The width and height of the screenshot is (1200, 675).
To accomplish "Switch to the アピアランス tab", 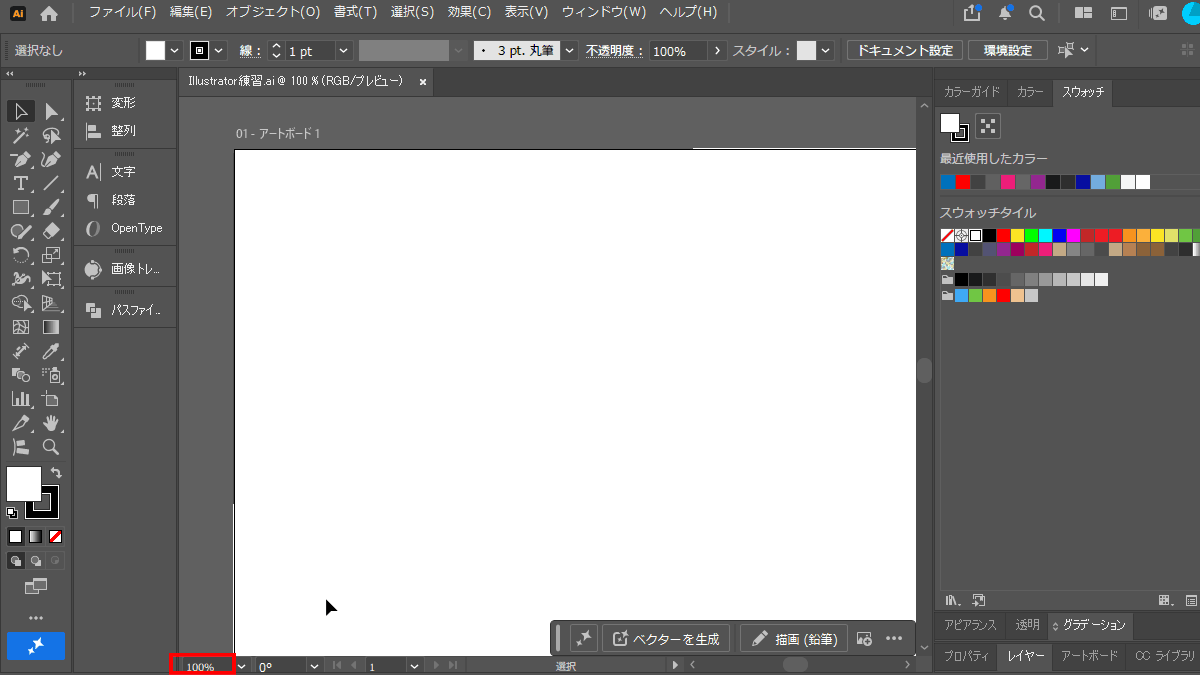I will tap(970, 625).
